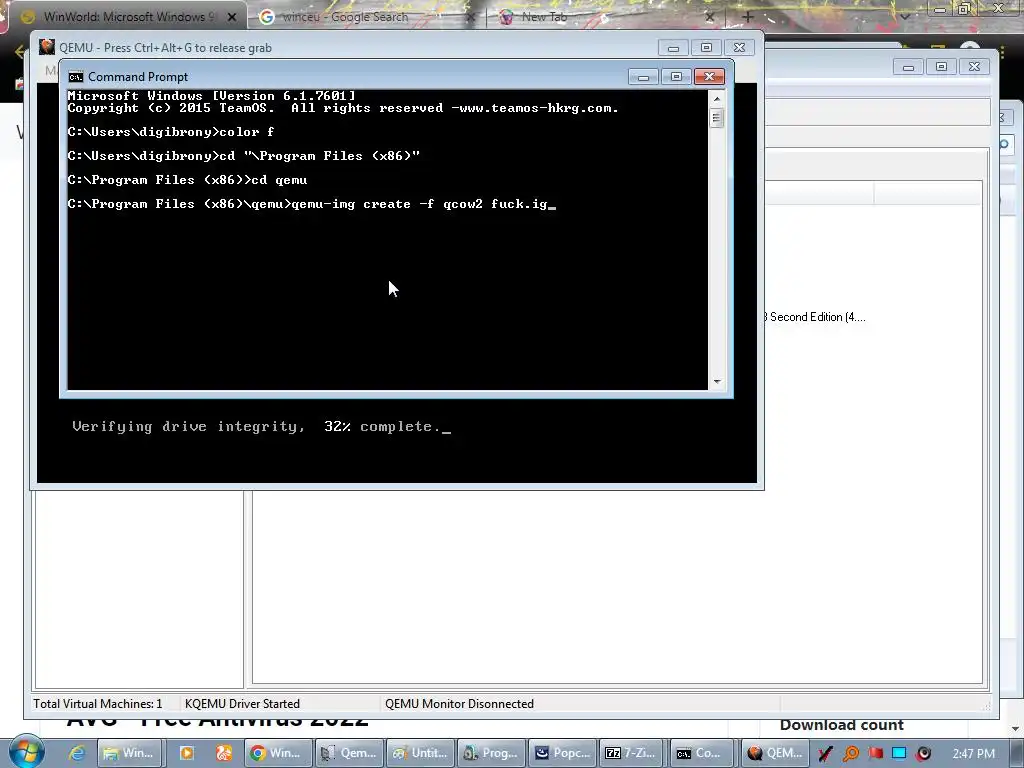Screen dimensions: 1024x768
Task: Maximize the QEMU window
Action: (x=706, y=48)
